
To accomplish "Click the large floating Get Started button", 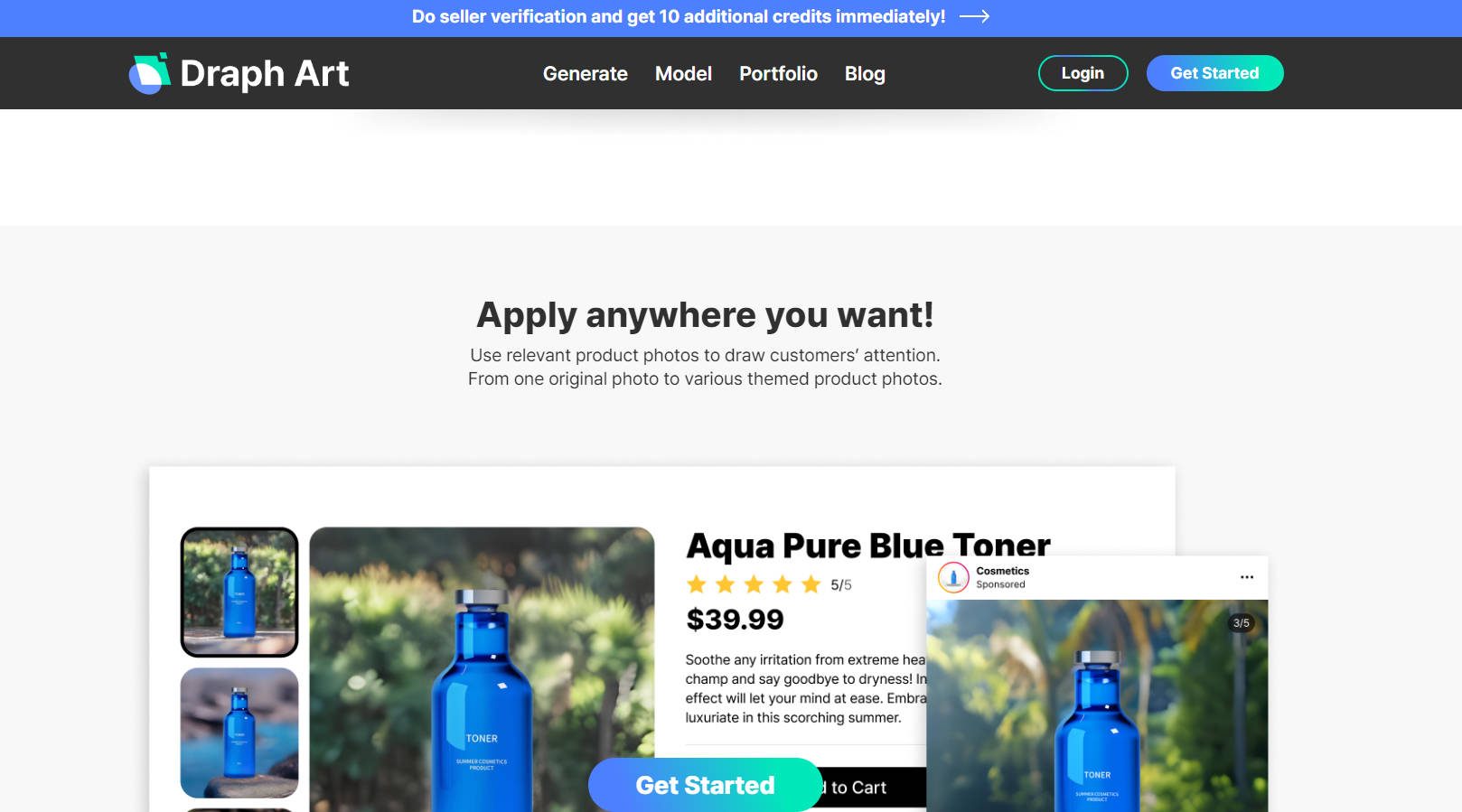I will pos(705,785).
